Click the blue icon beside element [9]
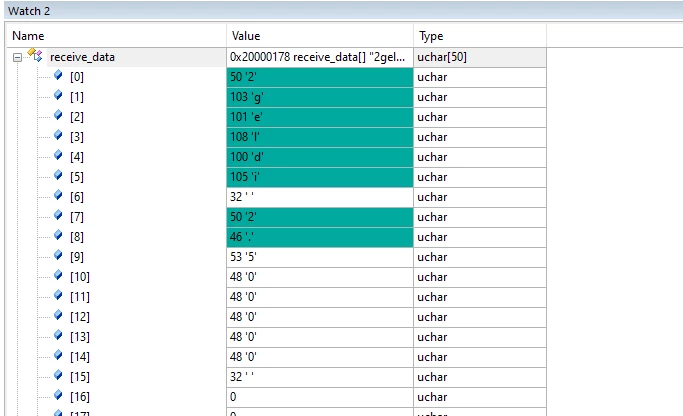This screenshot has height=416, width=683. [x=58, y=255]
